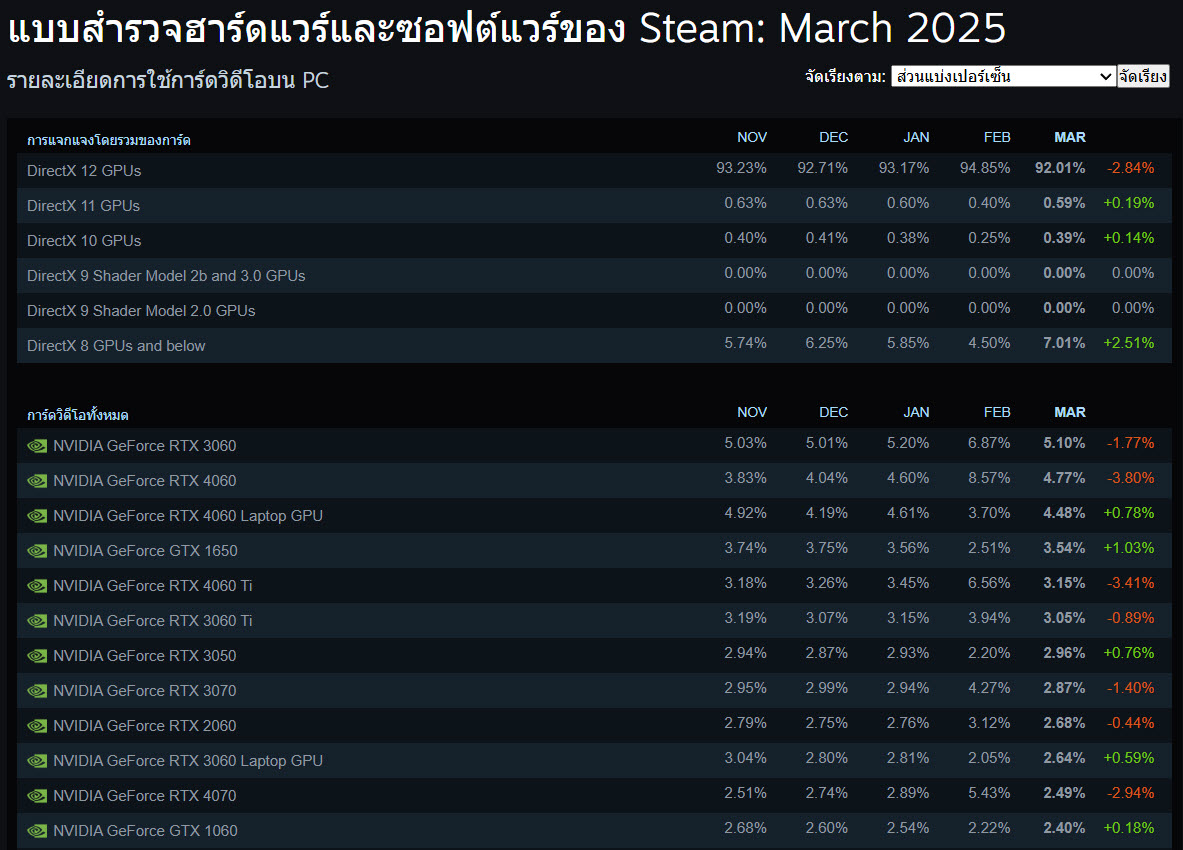Click NVIDIA icon next to GTX 1650
The width and height of the screenshot is (1183, 850).
pos(37,551)
